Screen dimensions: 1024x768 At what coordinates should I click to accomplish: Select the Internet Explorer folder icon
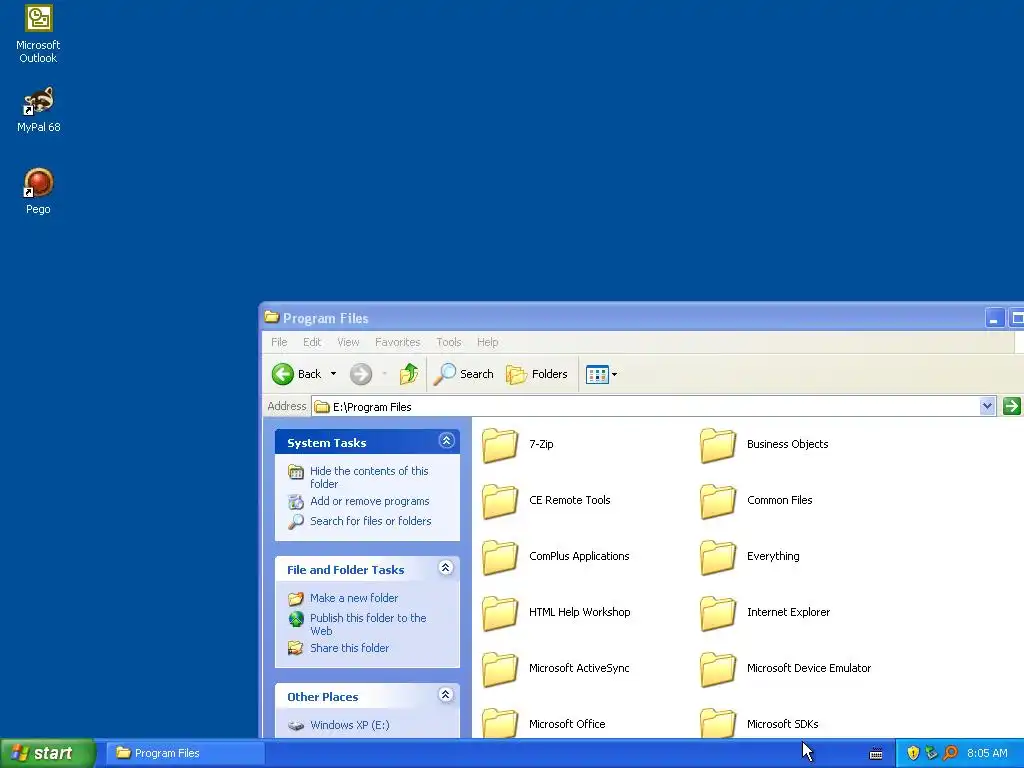(718, 613)
